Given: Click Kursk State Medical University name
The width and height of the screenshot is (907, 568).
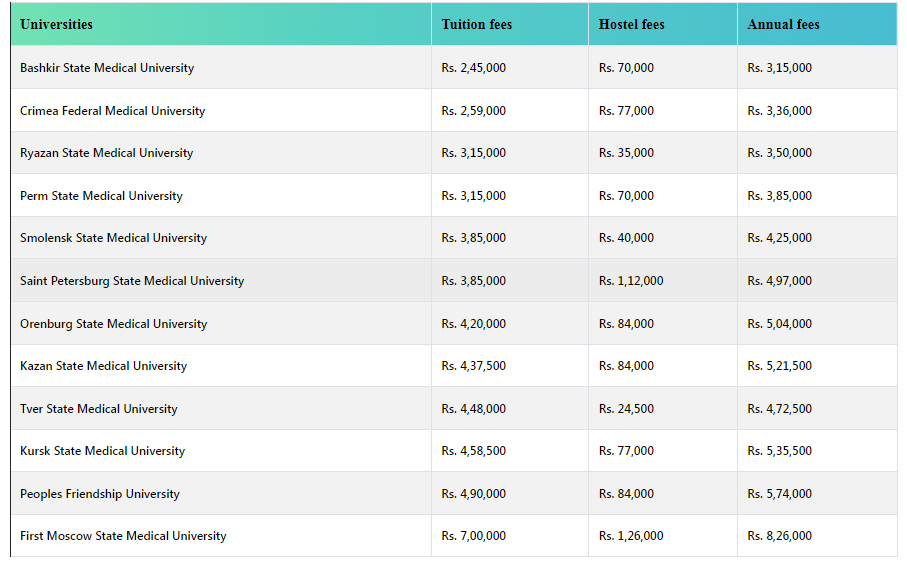Looking at the screenshot, I should click(x=102, y=451).
